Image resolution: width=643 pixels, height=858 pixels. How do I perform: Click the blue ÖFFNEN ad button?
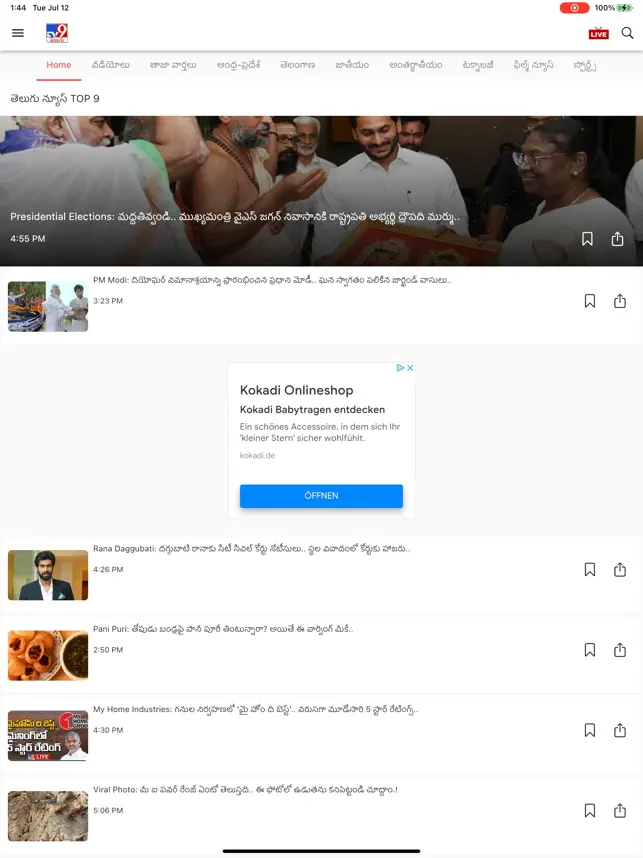point(321,496)
